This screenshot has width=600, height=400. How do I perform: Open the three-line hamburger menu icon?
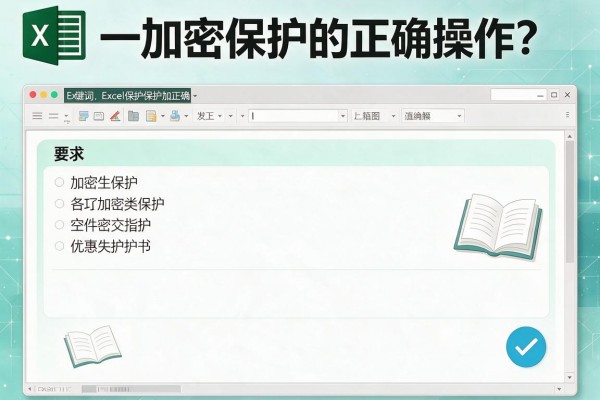(x=37, y=116)
